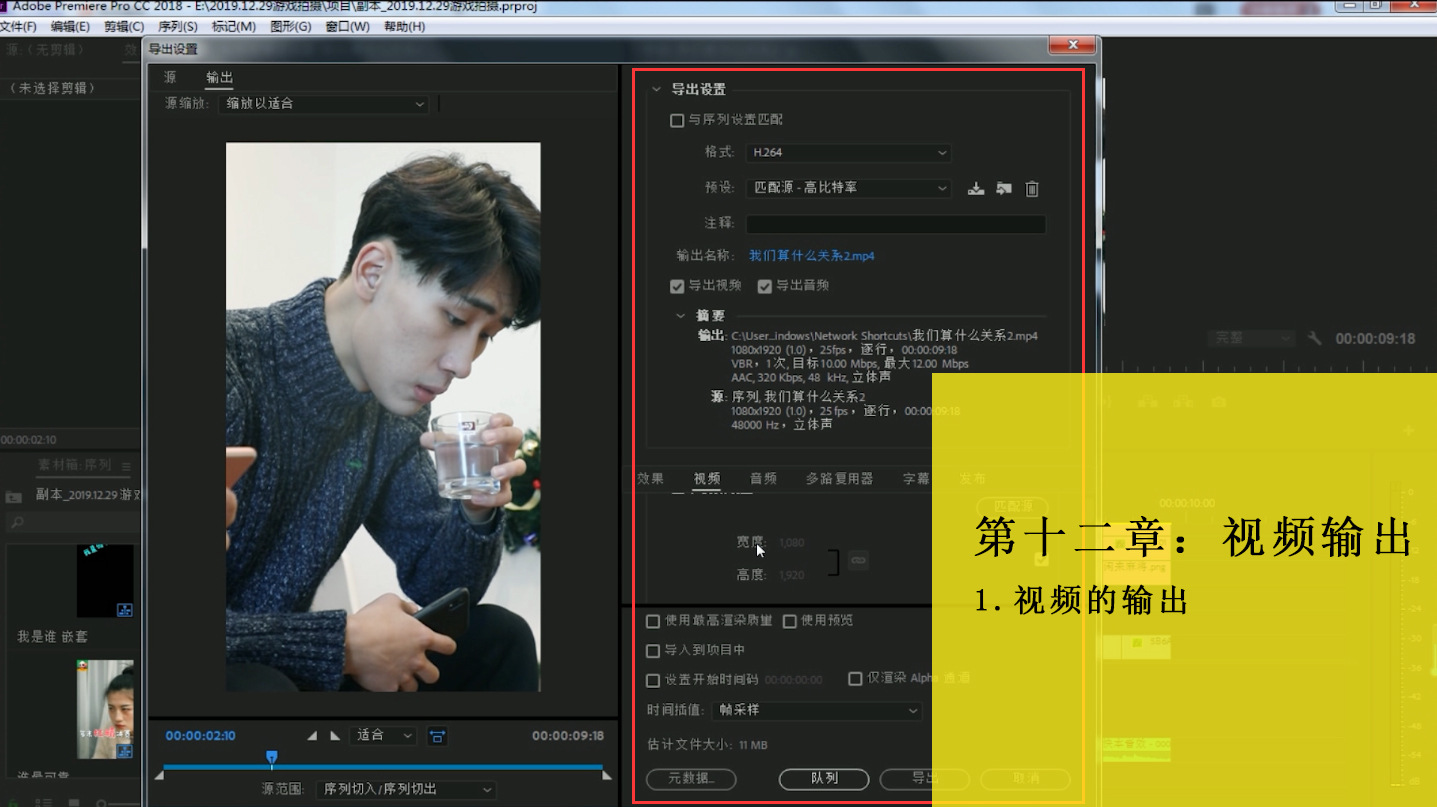
Task: Open the 效果 settings tab
Action: click(x=651, y=479)
